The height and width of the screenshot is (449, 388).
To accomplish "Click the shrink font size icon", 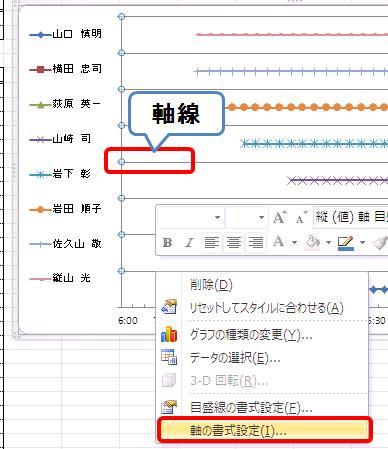I will 301,218.
